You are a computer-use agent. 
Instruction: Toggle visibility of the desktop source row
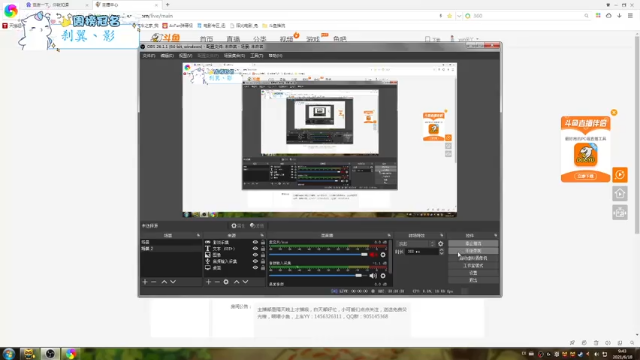click(x=255, y=268)
